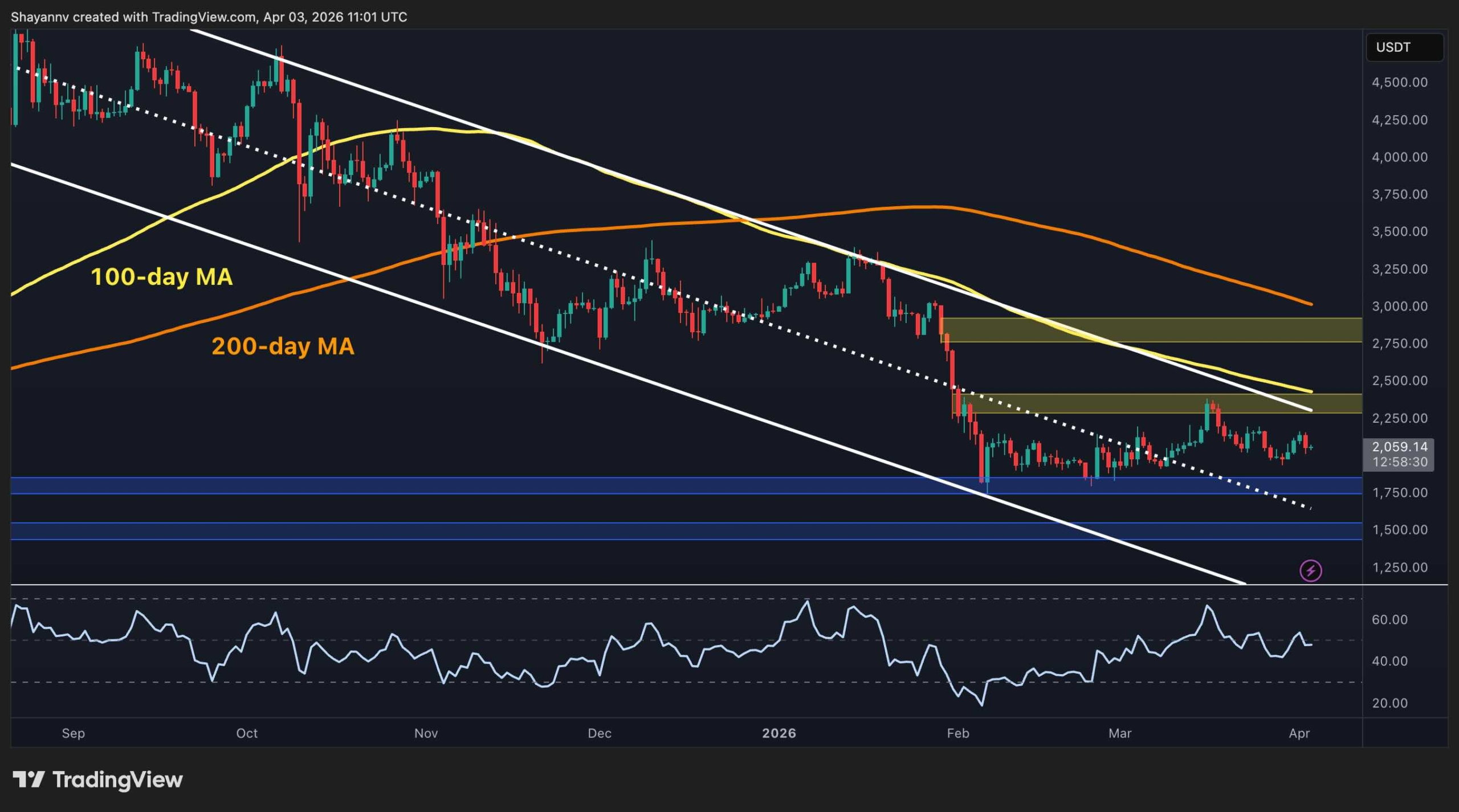Screen dimensions: 1459x812
Task: Open the time axis options at the bottom
Action: [684, 734]
